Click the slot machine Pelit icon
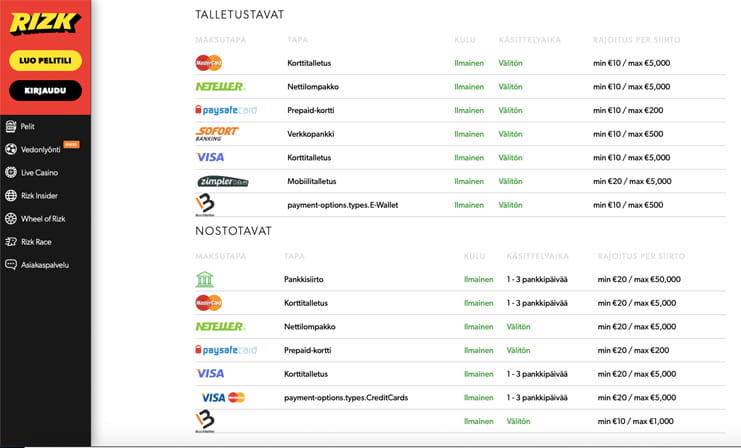This screenshot has width=741, height=448. coord(11,126)
